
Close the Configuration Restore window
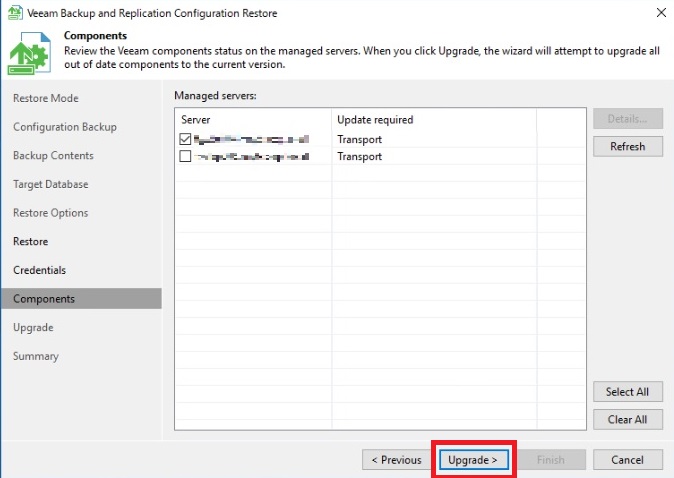click(661, 12)
